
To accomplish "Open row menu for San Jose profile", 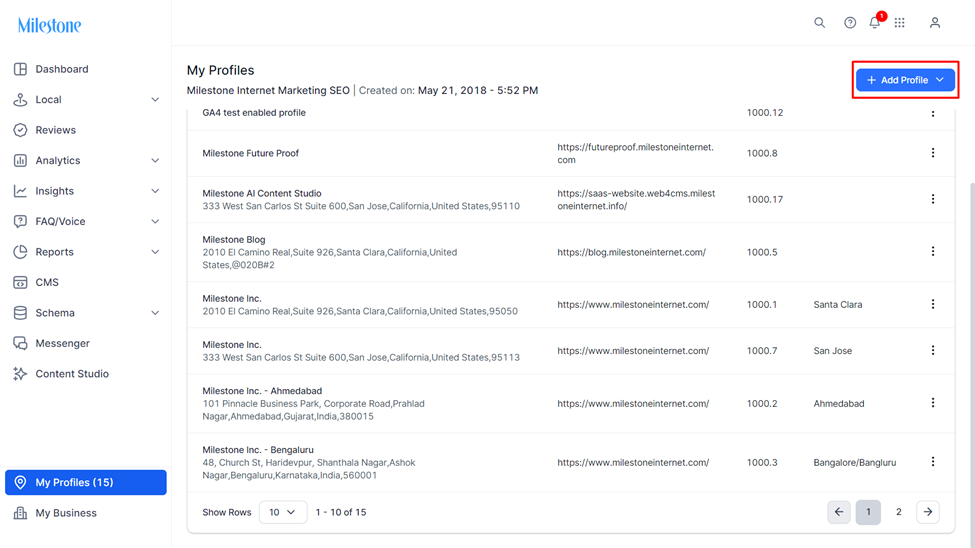I will tap(933, 351).
